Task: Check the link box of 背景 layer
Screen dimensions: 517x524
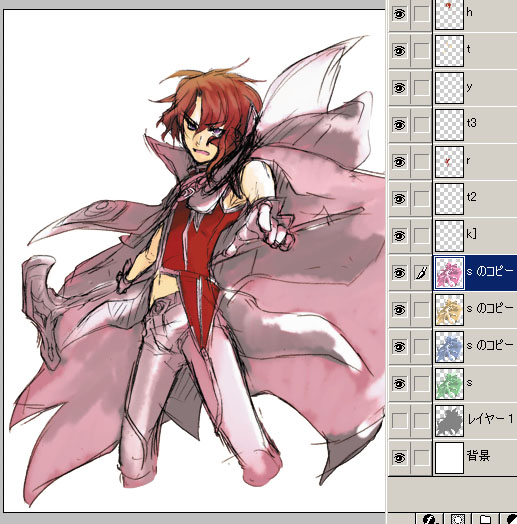Action: tap(421, 458)
